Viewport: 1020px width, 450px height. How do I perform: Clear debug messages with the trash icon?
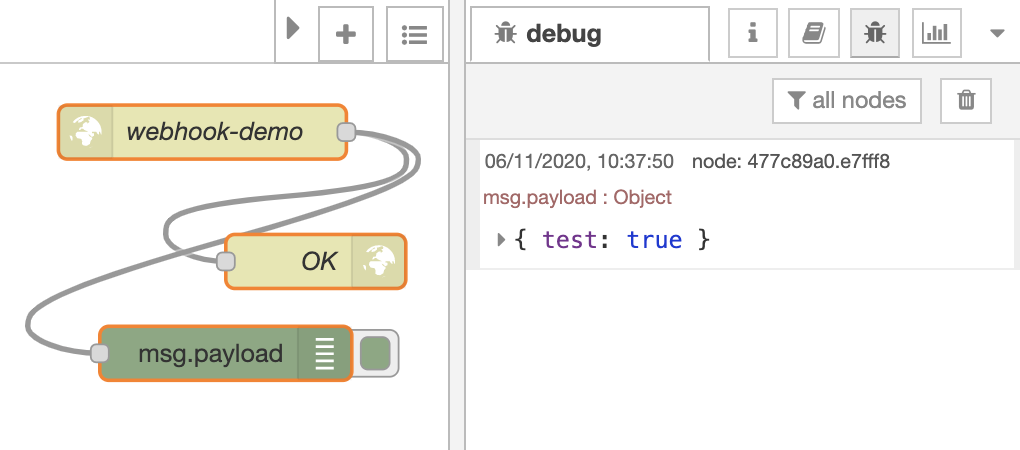click(x=966, y=100)
